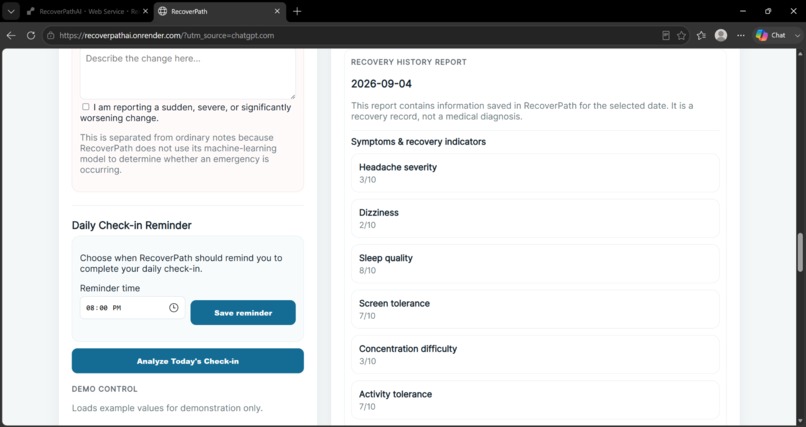The width and height of the screenshot is (806, 427).
Task: Click the Symptoms & recovery indicators heading
Action: [x=418, y=142]
